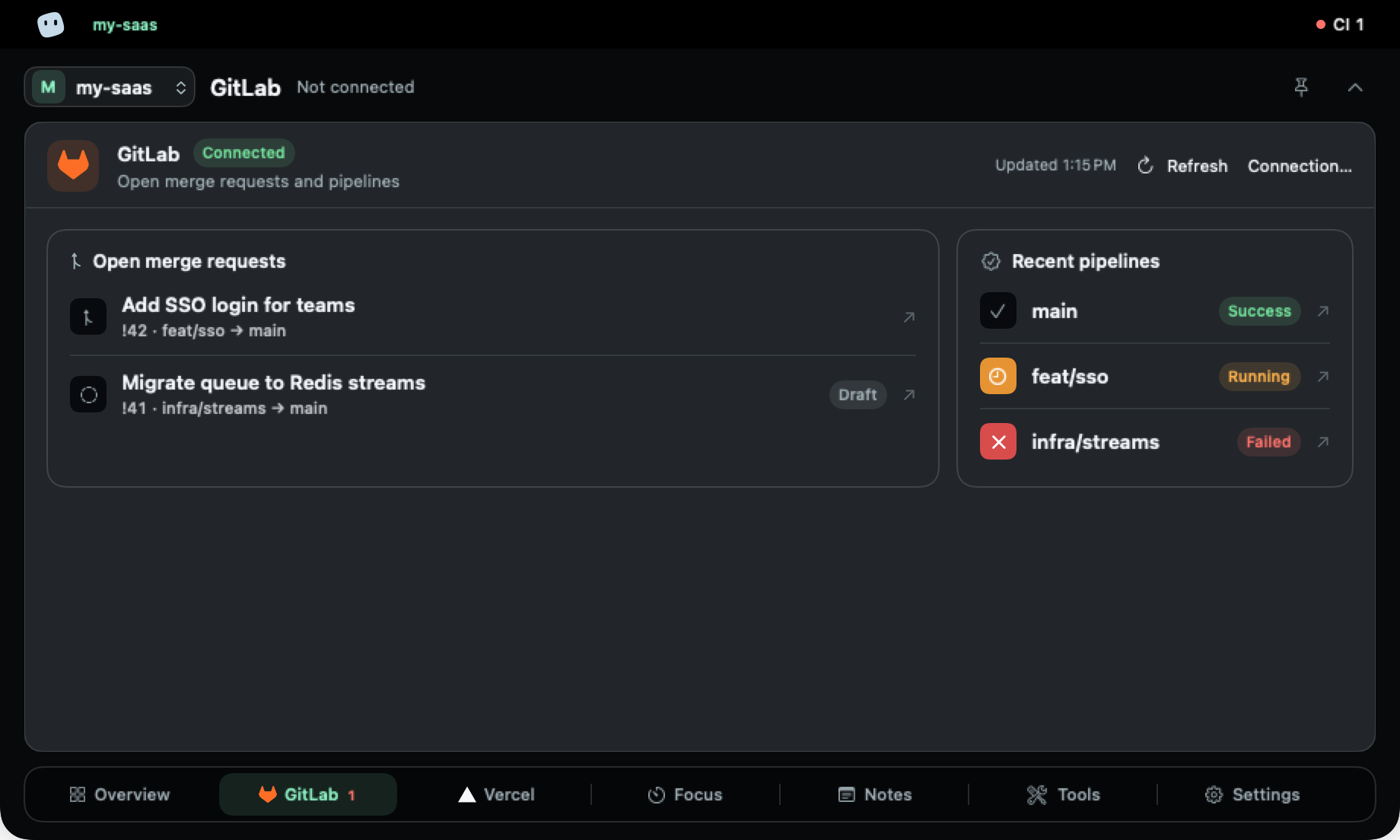The height and width of the screenshot is (840, 1400).
Task: Open the Tools tab
Action: click(x=1063, y=794)
